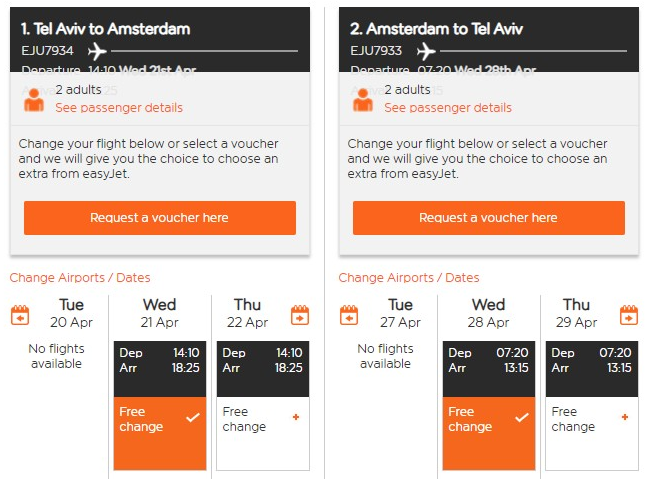Go to next dates after 22 Apr
649x479 pixels.
pos(300,315)
